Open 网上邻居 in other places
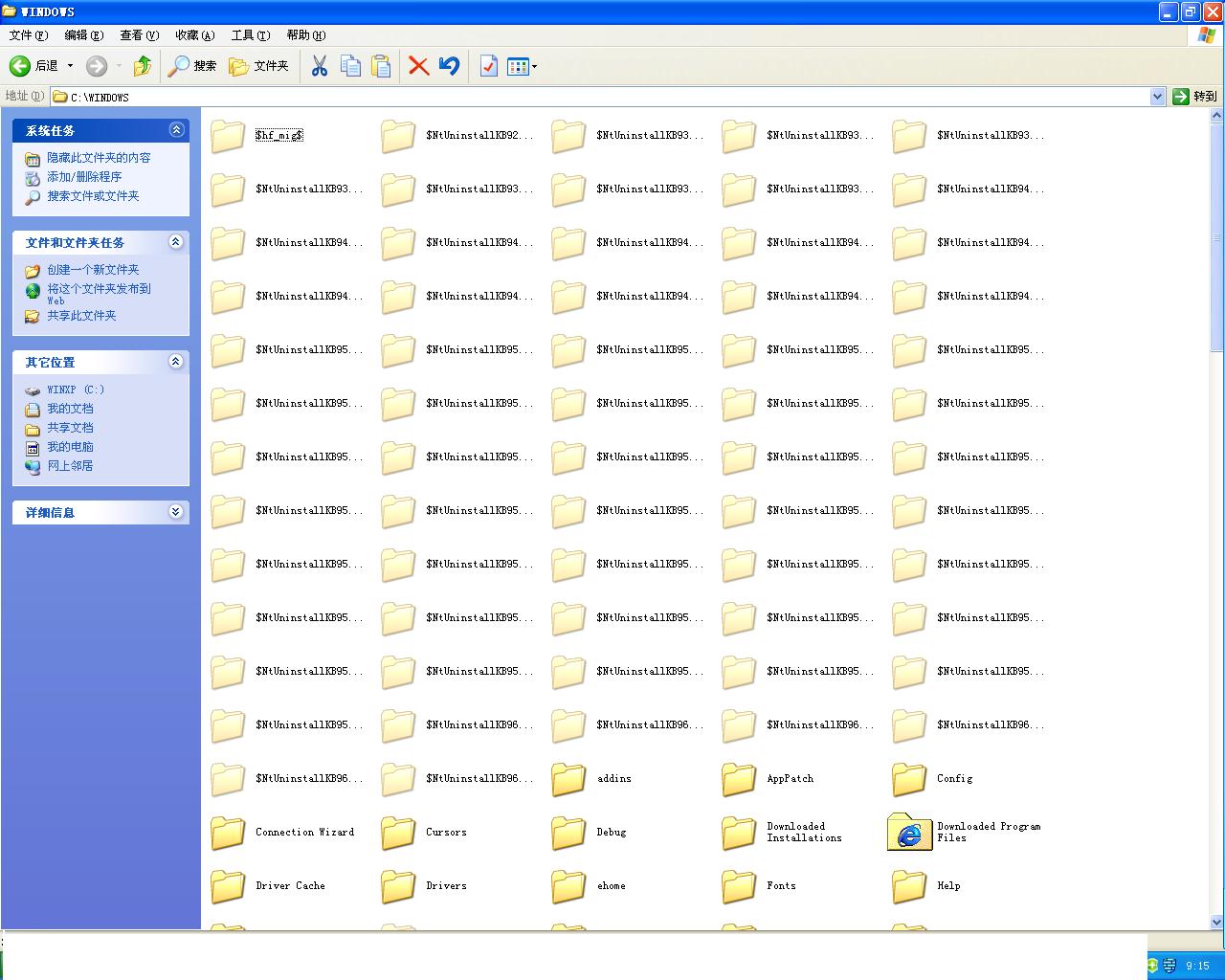 coord(70,466)
